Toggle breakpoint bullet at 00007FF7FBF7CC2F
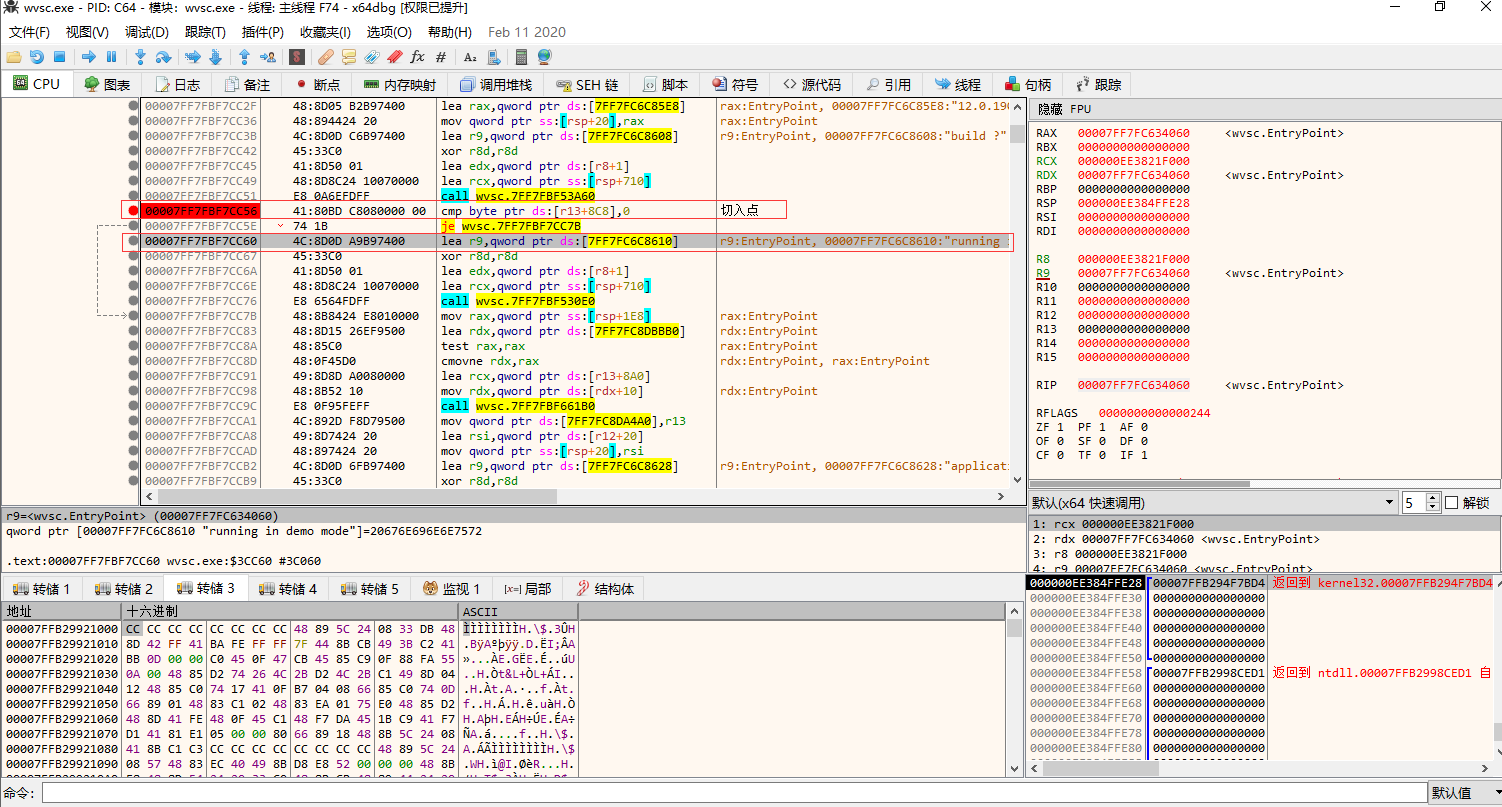The image size is (1502, 807). click(133, 106)
